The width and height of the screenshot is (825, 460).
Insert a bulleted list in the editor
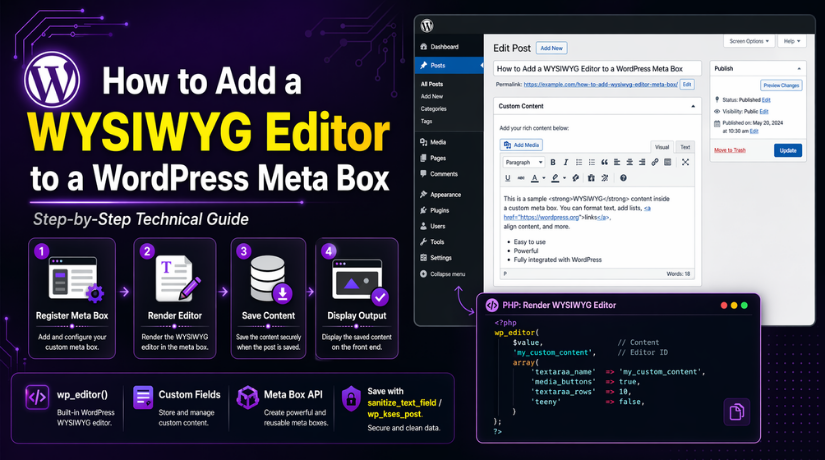tap(579, 162)
